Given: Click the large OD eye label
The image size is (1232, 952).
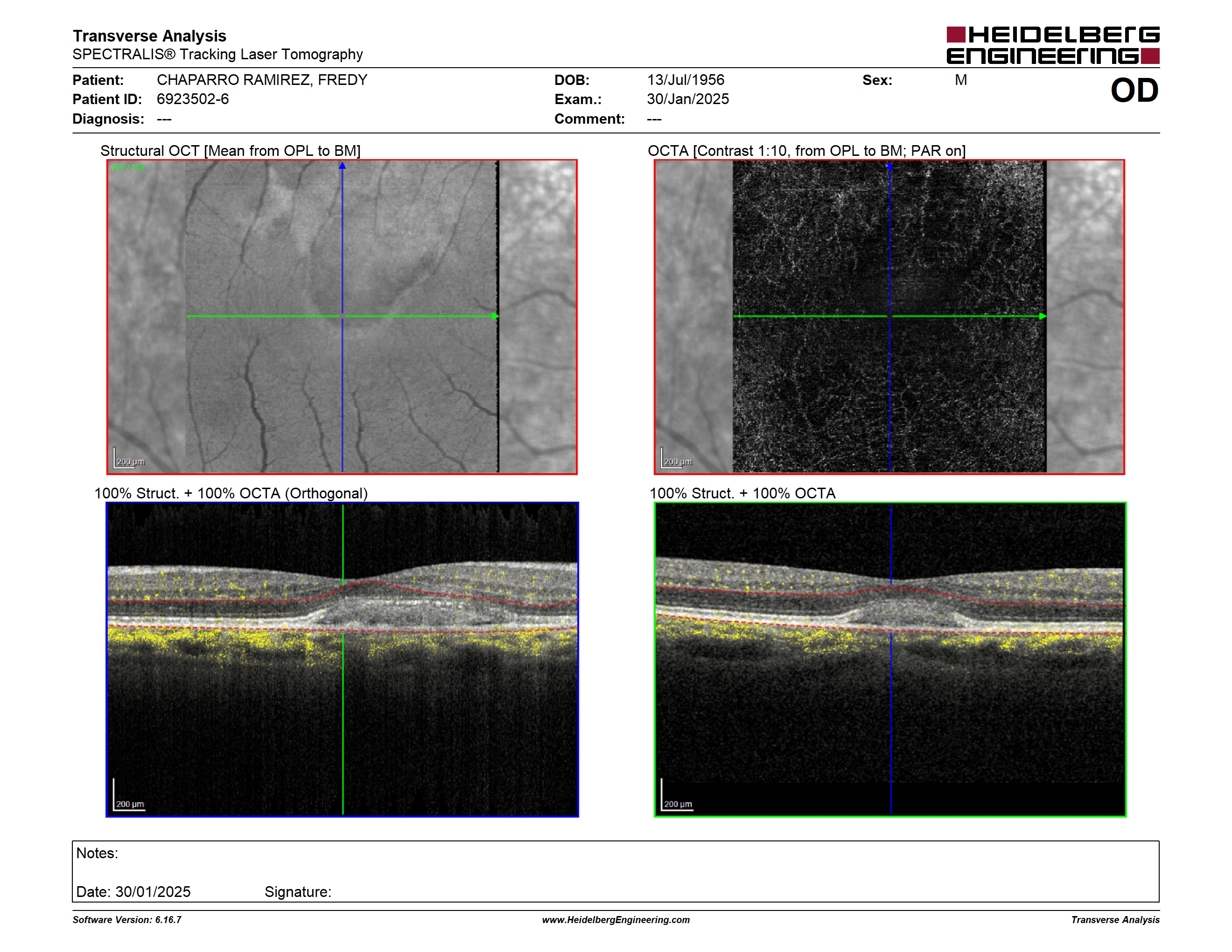Looking at the screenshot, I should coord(1134,90).
